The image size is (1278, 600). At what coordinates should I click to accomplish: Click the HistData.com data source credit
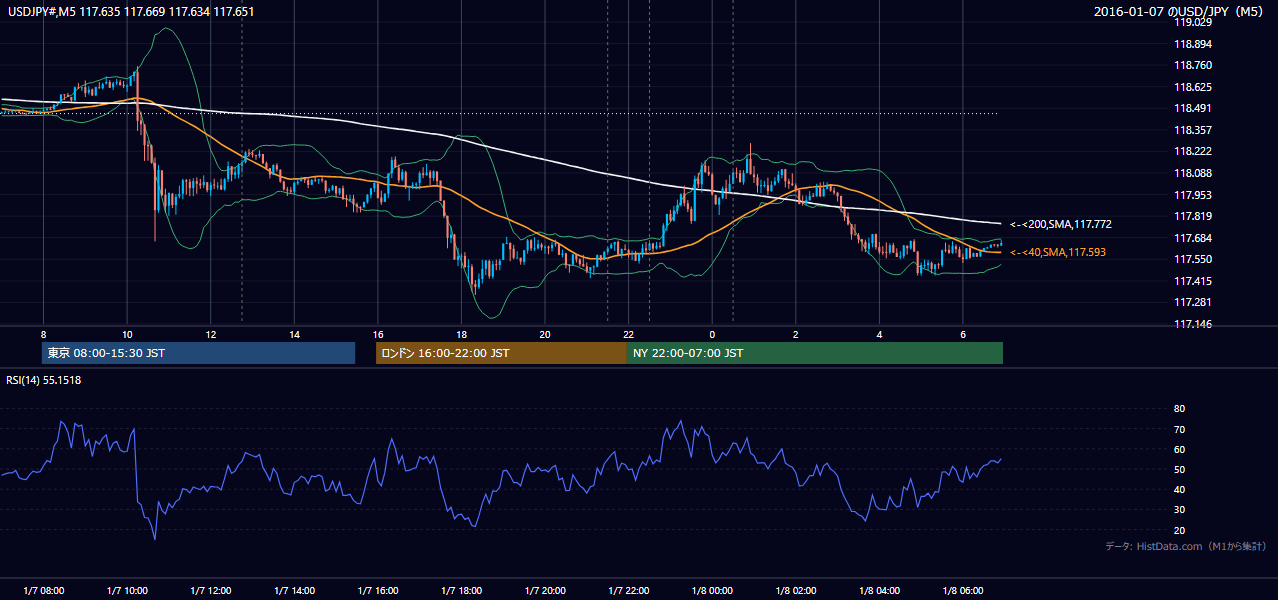click(1186, 546)
